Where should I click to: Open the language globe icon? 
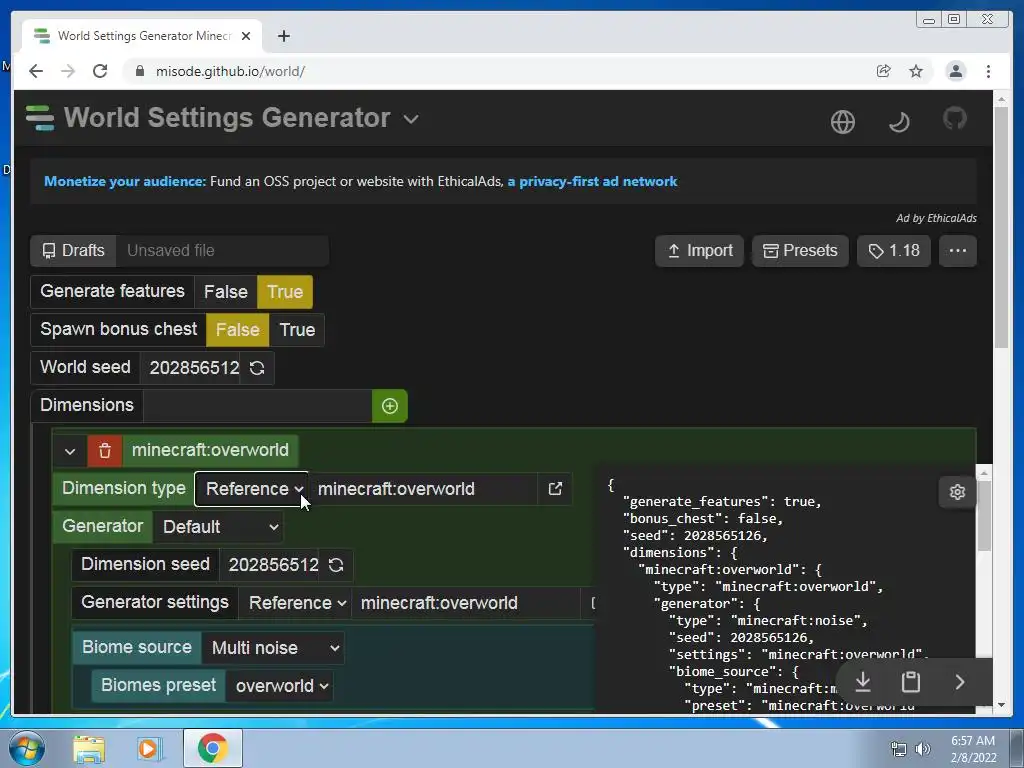coord(842,121)
